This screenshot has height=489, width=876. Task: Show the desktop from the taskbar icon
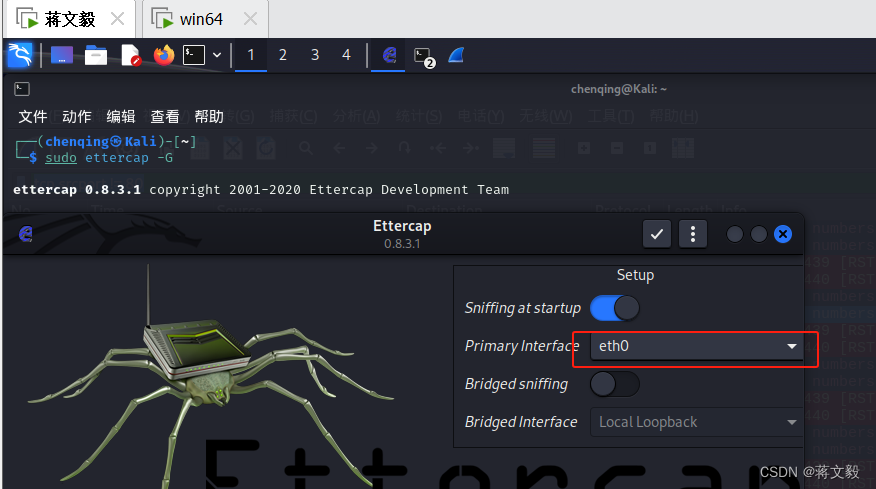point(61,55)
